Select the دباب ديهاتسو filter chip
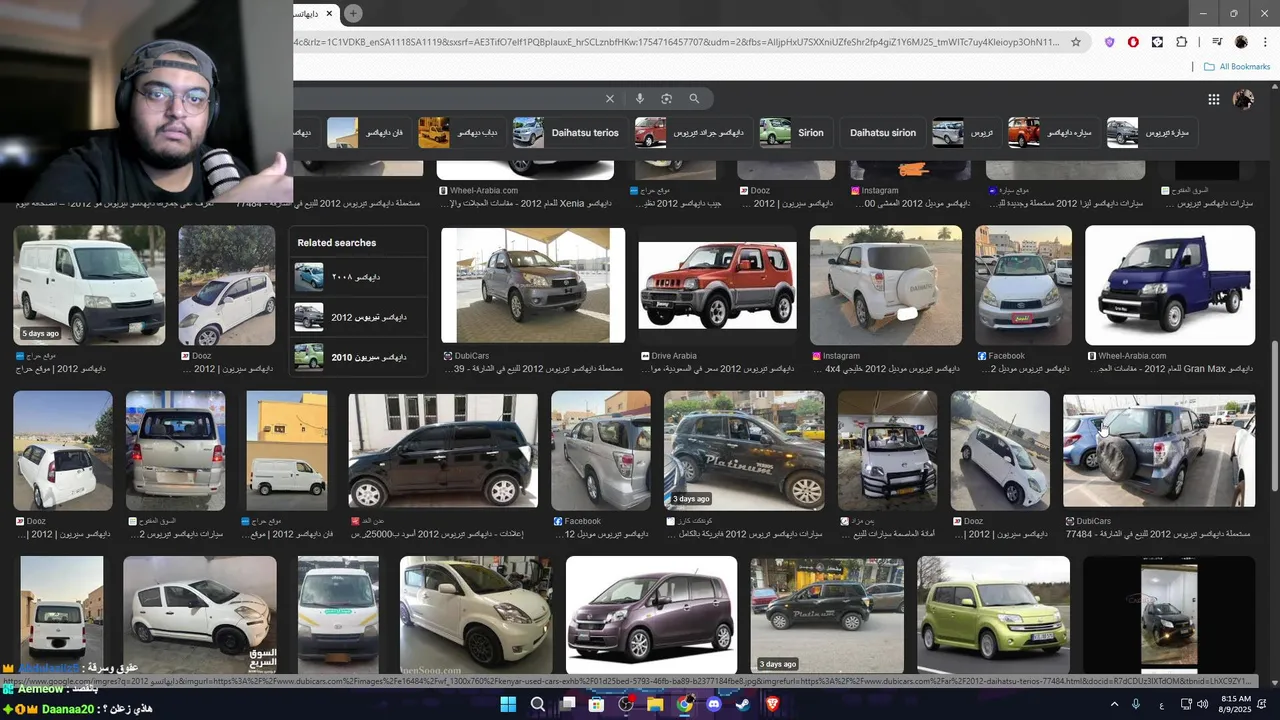Viewport: 1280px width, 720px height. tap(462, 133)
